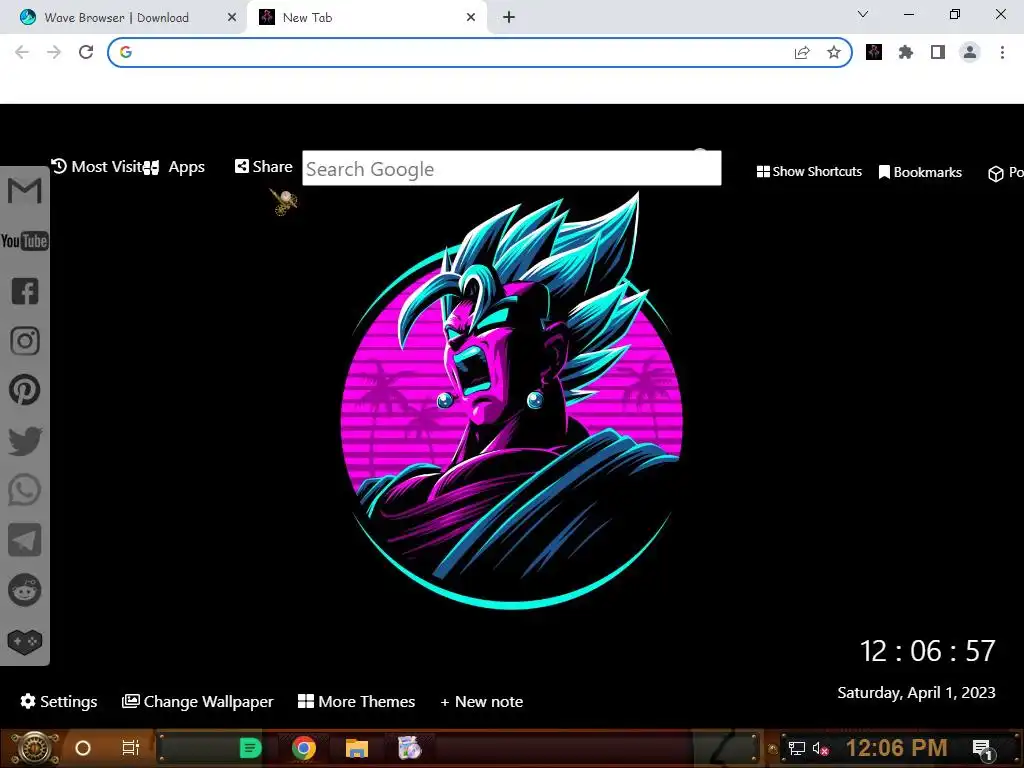Open taskbar search circle

pyautogui.click(x=83, y=748)
